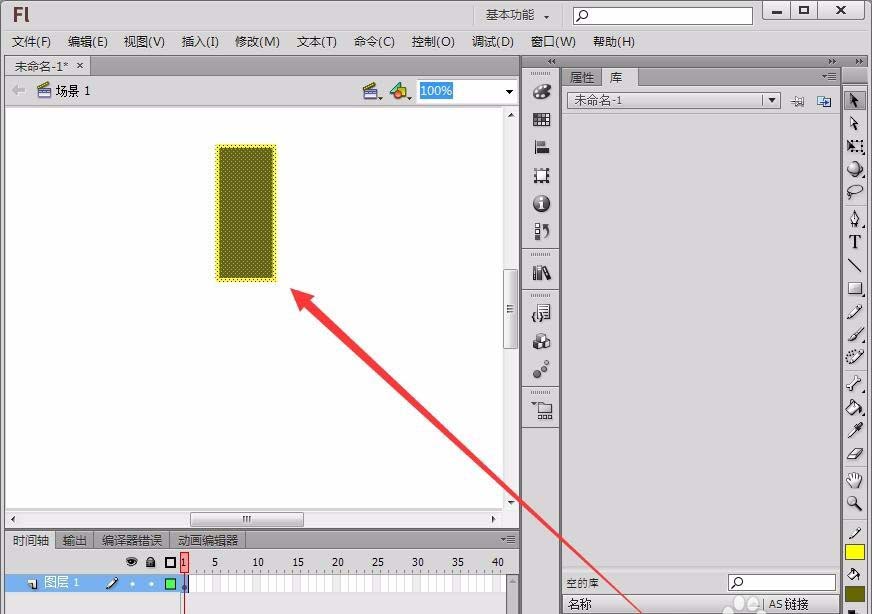Open the Info panel icon
The width and height of the screenshot is (872, 614).
[541, 204]
